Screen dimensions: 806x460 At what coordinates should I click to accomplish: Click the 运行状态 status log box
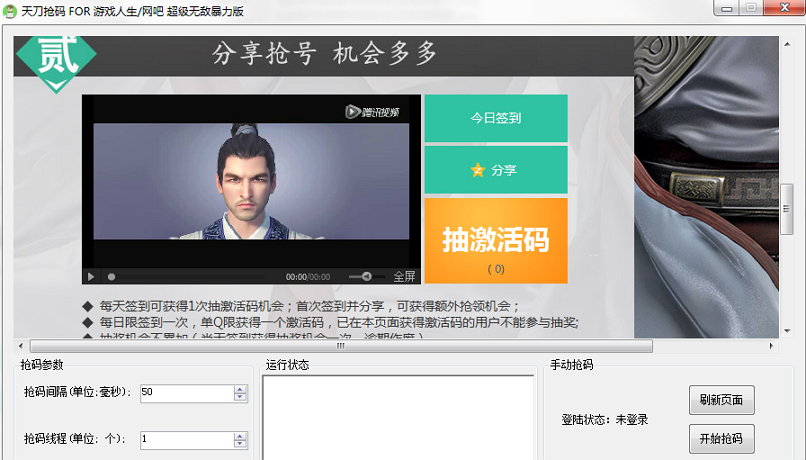click(398, 417)
